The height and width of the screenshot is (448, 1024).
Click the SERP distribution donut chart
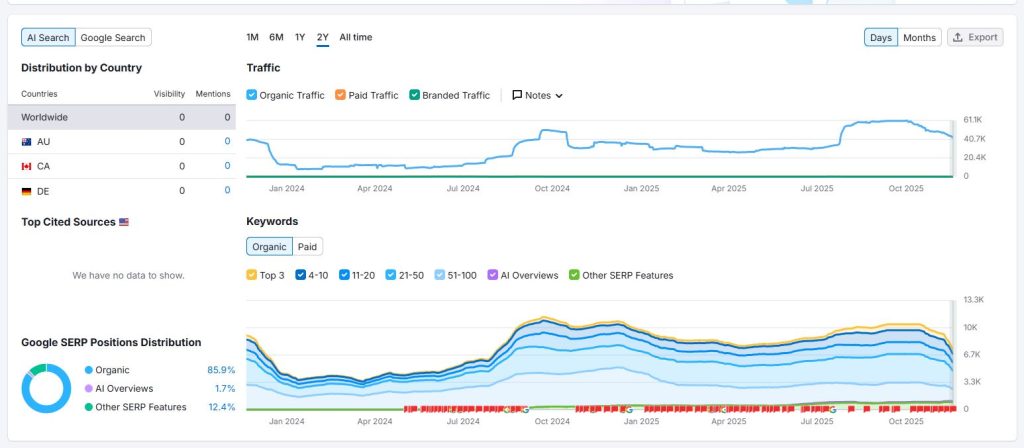46,388
